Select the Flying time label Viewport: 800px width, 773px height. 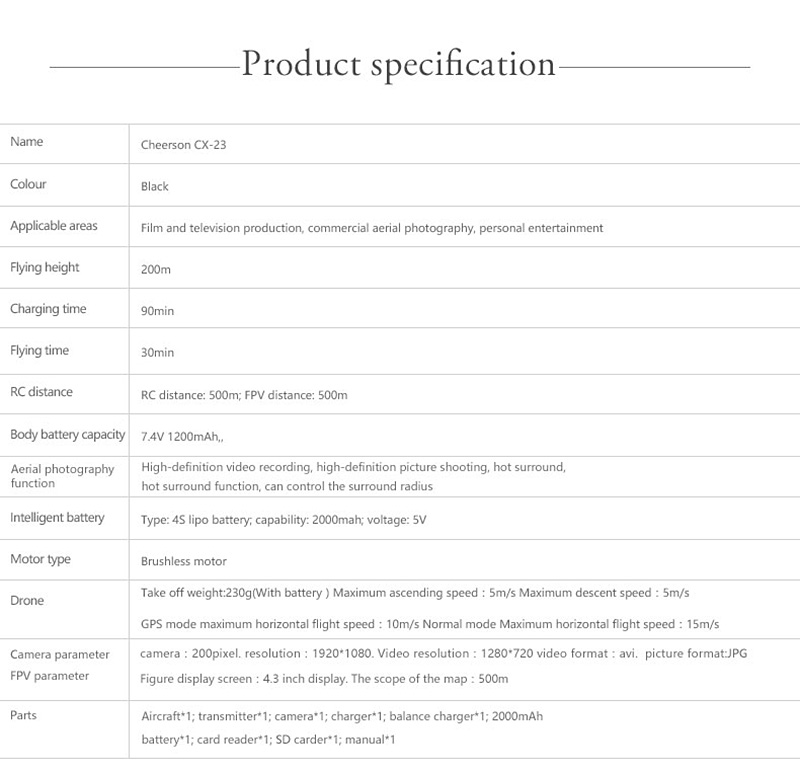[40, 351]
